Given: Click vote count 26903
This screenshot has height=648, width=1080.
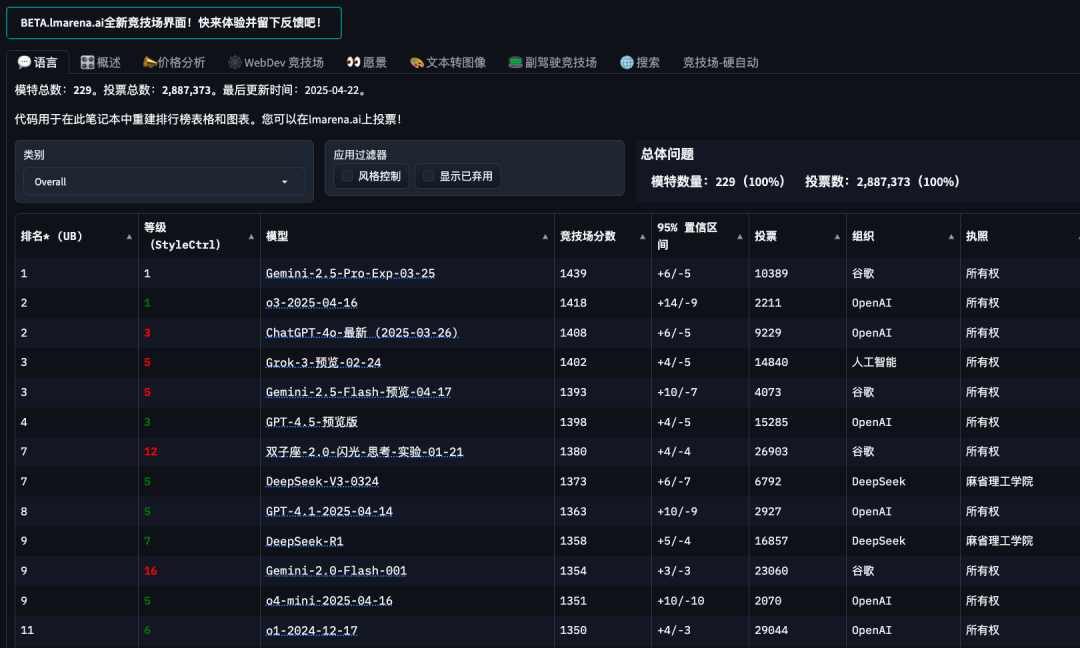Looking at the screenshot, I should (771, 452).
